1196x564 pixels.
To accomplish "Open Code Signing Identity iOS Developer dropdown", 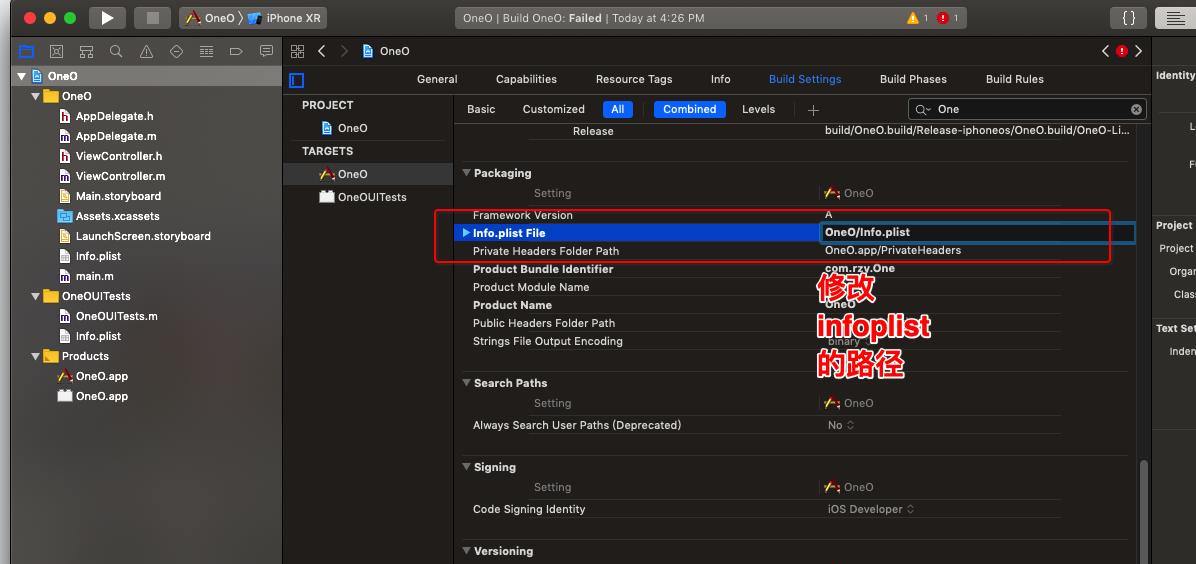I will [871, 509].
